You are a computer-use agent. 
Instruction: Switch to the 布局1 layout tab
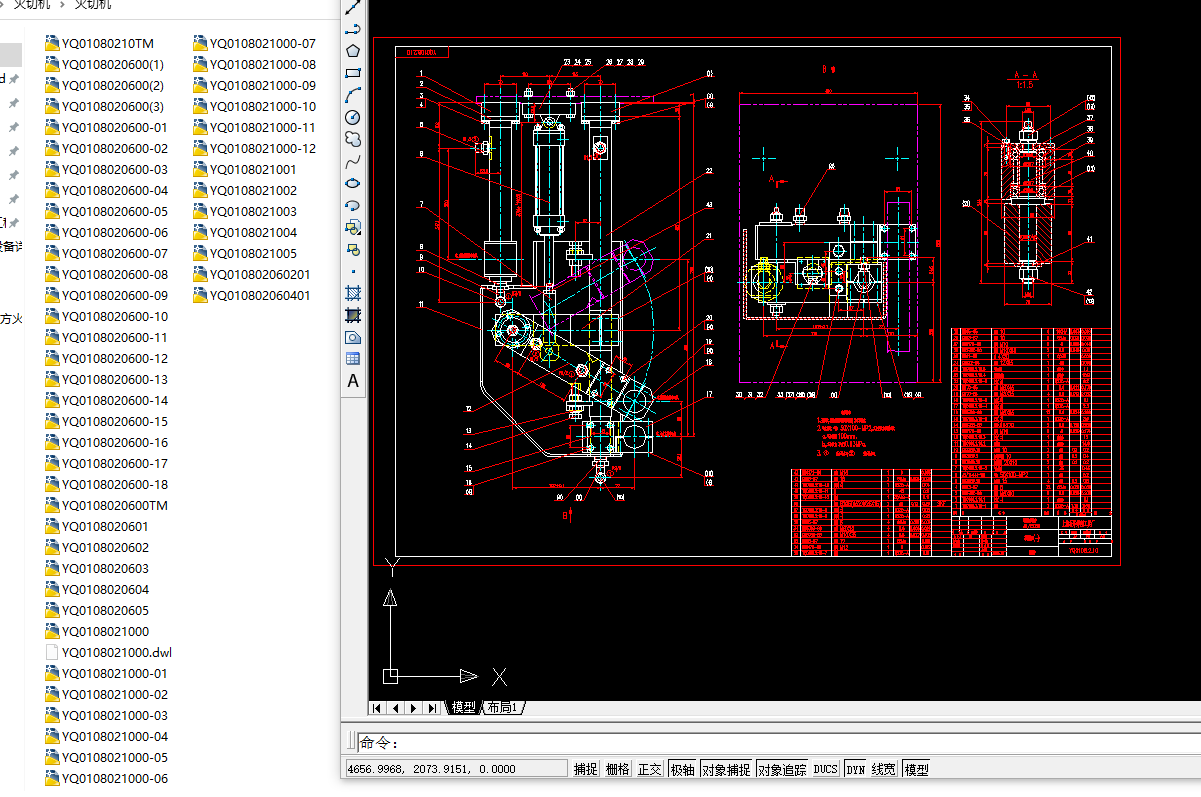503,707
